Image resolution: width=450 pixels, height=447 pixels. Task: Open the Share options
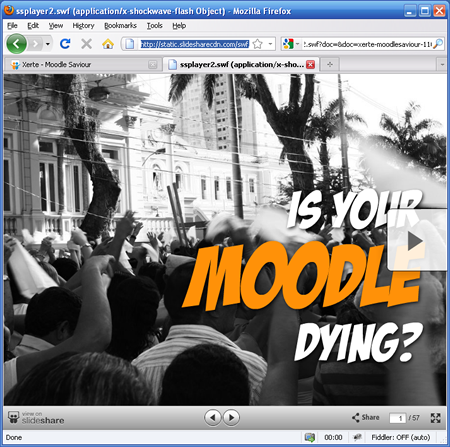[365, 417]
